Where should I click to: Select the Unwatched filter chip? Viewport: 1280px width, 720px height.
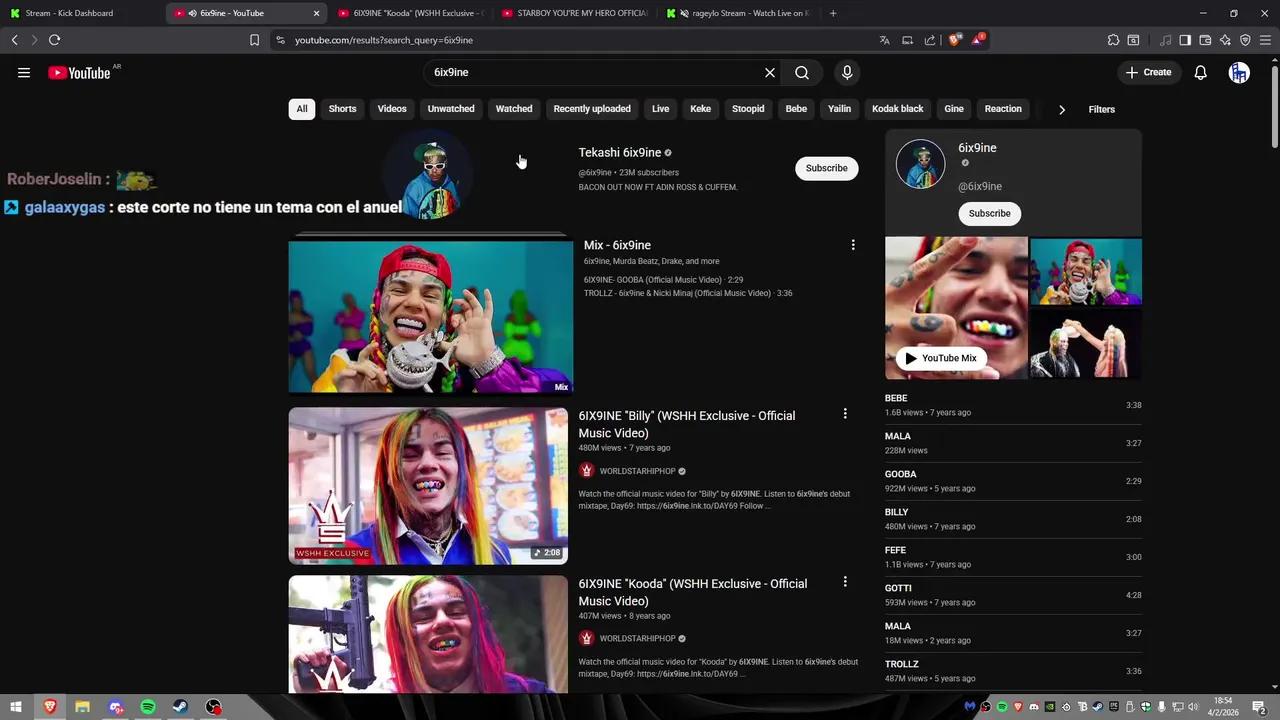point(451,109)
